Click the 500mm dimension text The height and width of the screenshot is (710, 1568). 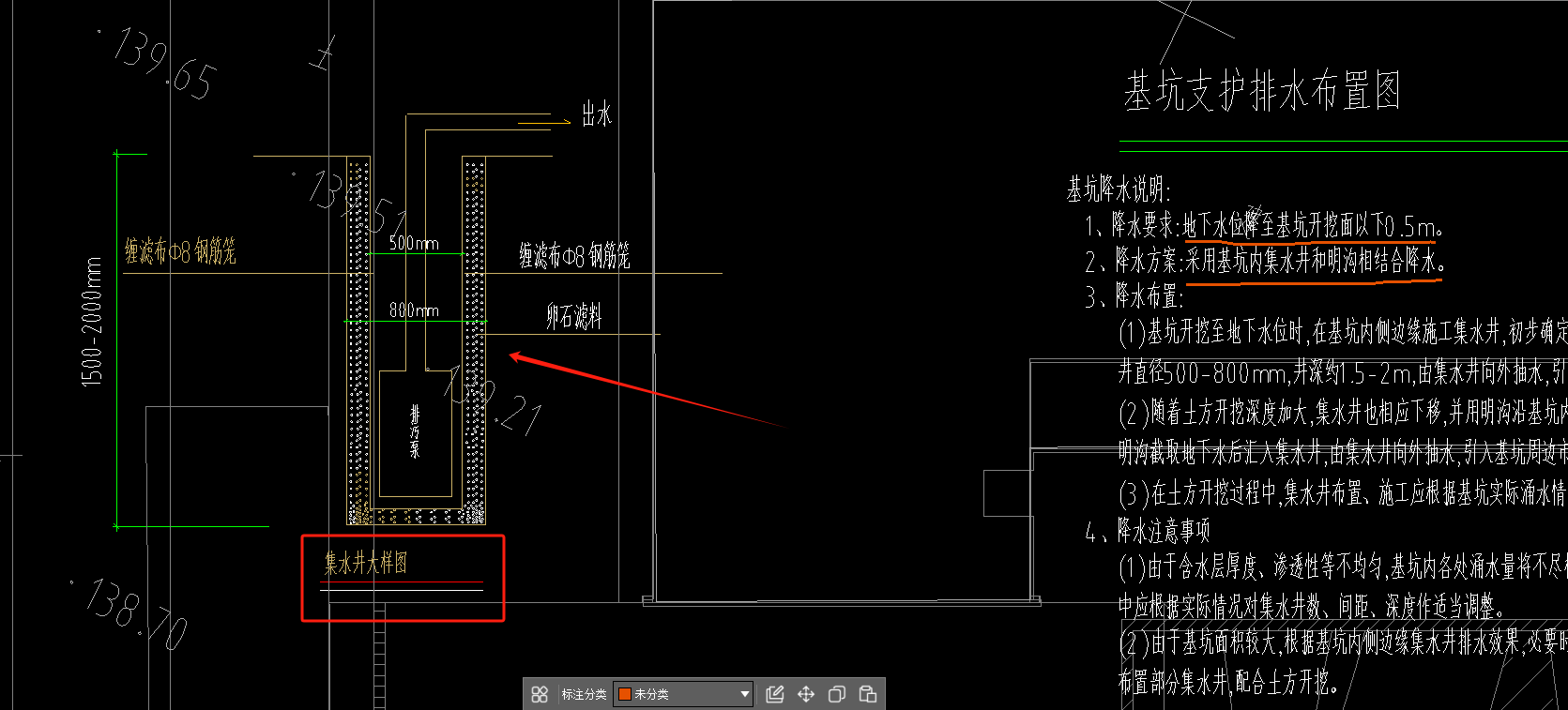point(414,243)
